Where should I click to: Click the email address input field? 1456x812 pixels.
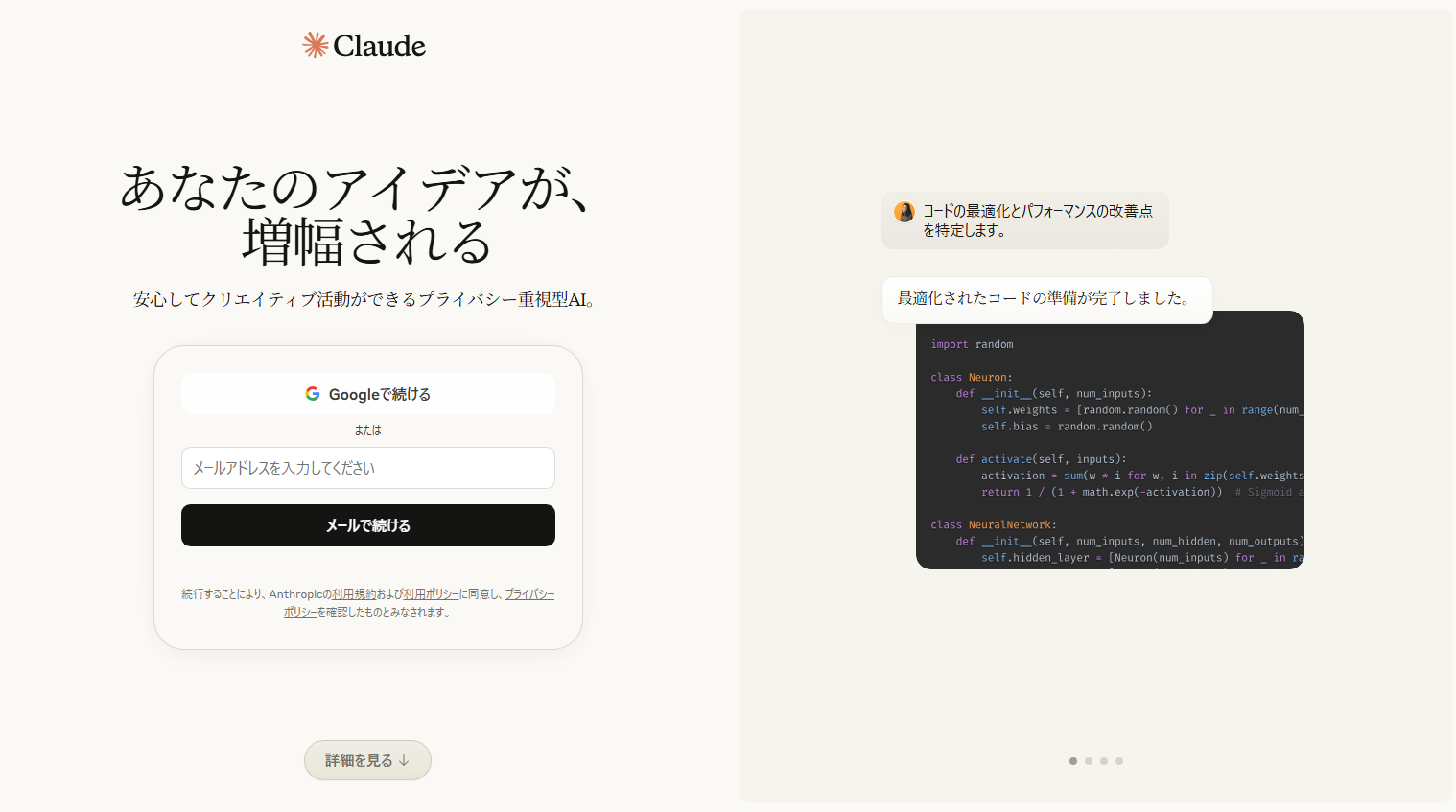coord(368,468)
